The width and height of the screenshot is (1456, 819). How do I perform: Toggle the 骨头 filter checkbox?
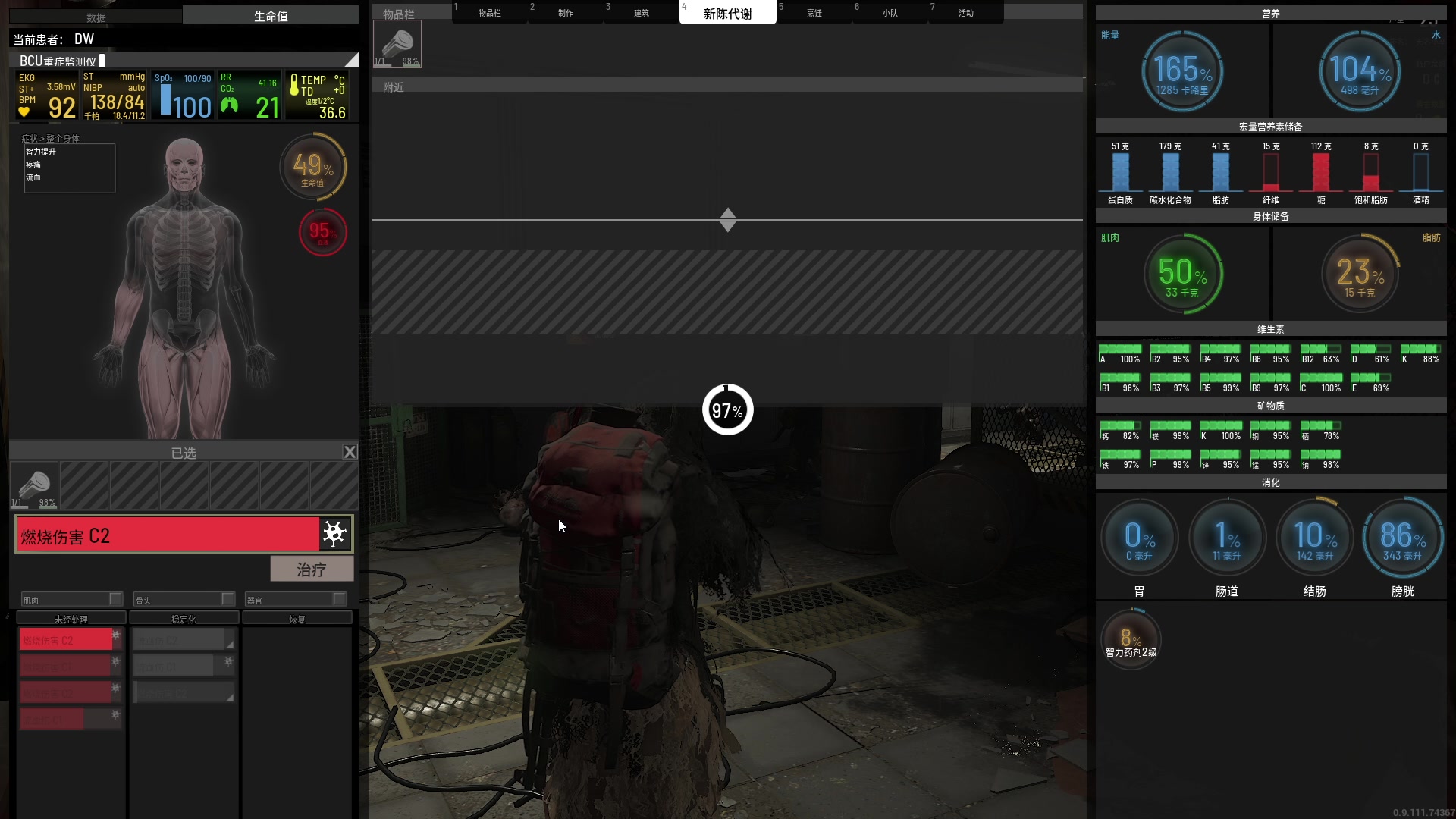tap(227, 599)
